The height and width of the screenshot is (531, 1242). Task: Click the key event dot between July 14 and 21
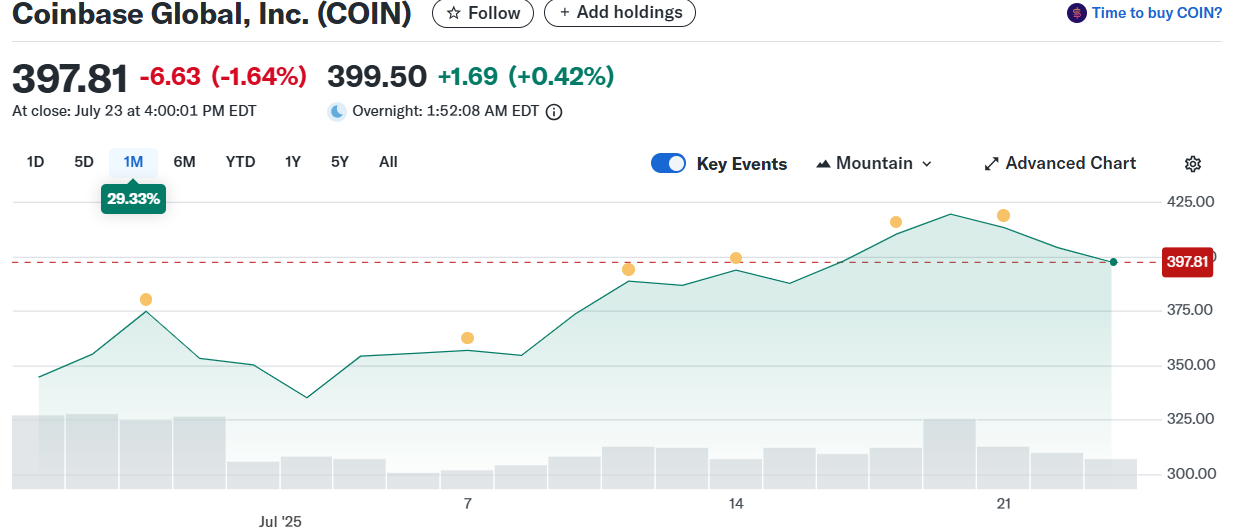pos(896,222)
